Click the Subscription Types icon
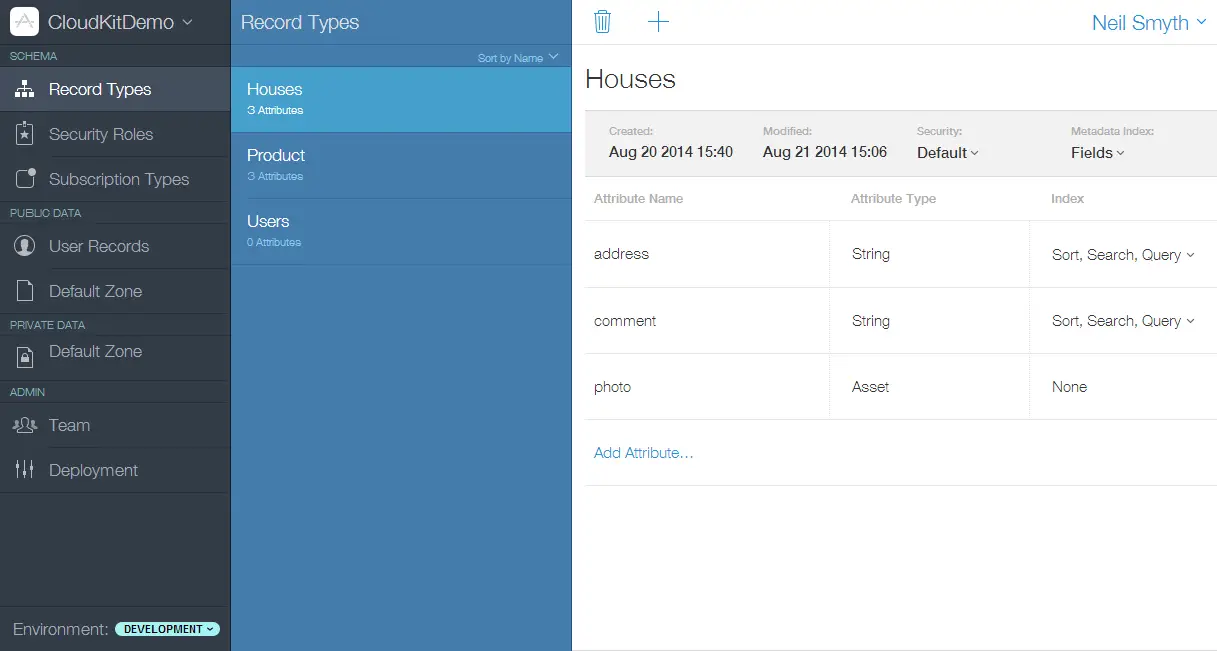The width and height of the screenshot is (1217, 651). (25, 179)
